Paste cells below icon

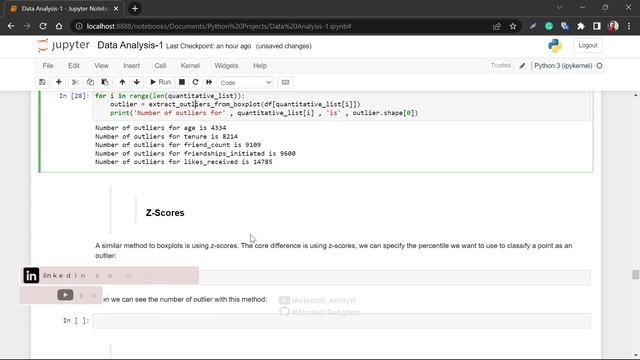(x=105, y=82)
